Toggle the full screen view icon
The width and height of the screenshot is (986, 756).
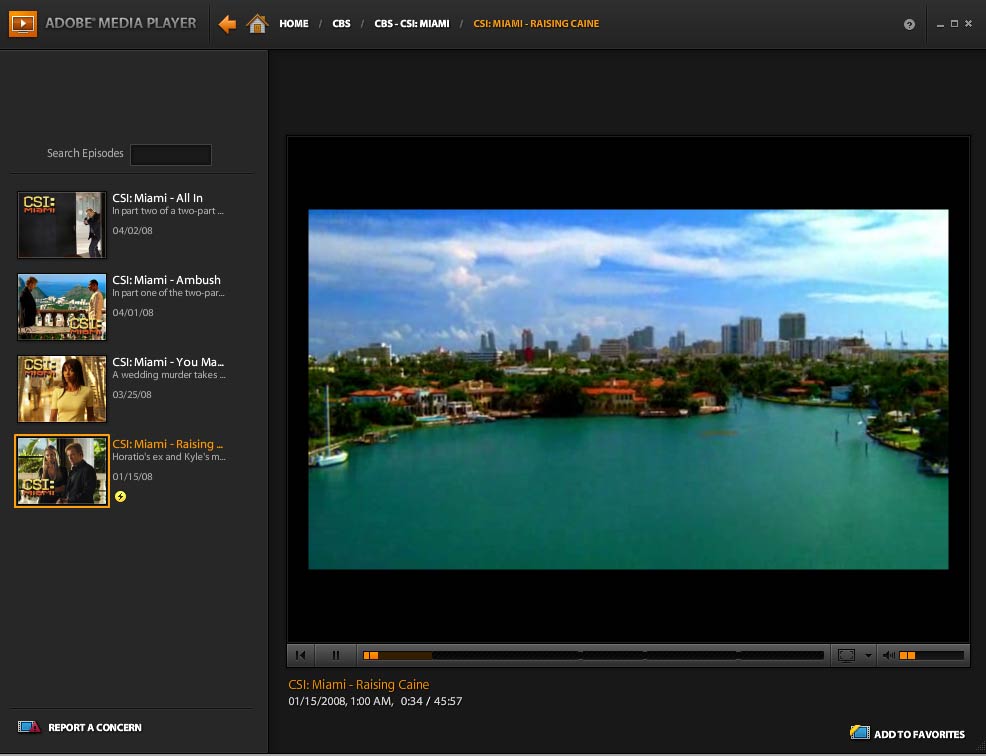(846, 655)
